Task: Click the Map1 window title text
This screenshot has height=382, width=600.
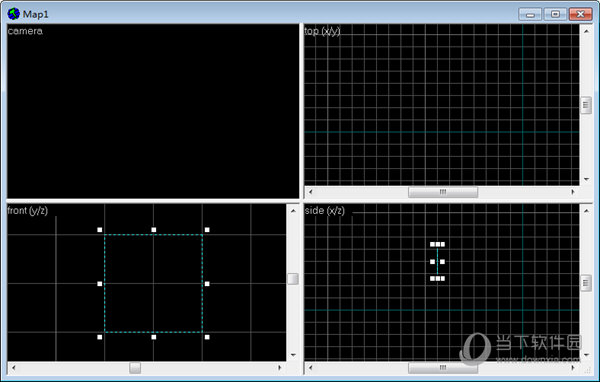Action: pyautogui.click(x=36, y=15)
